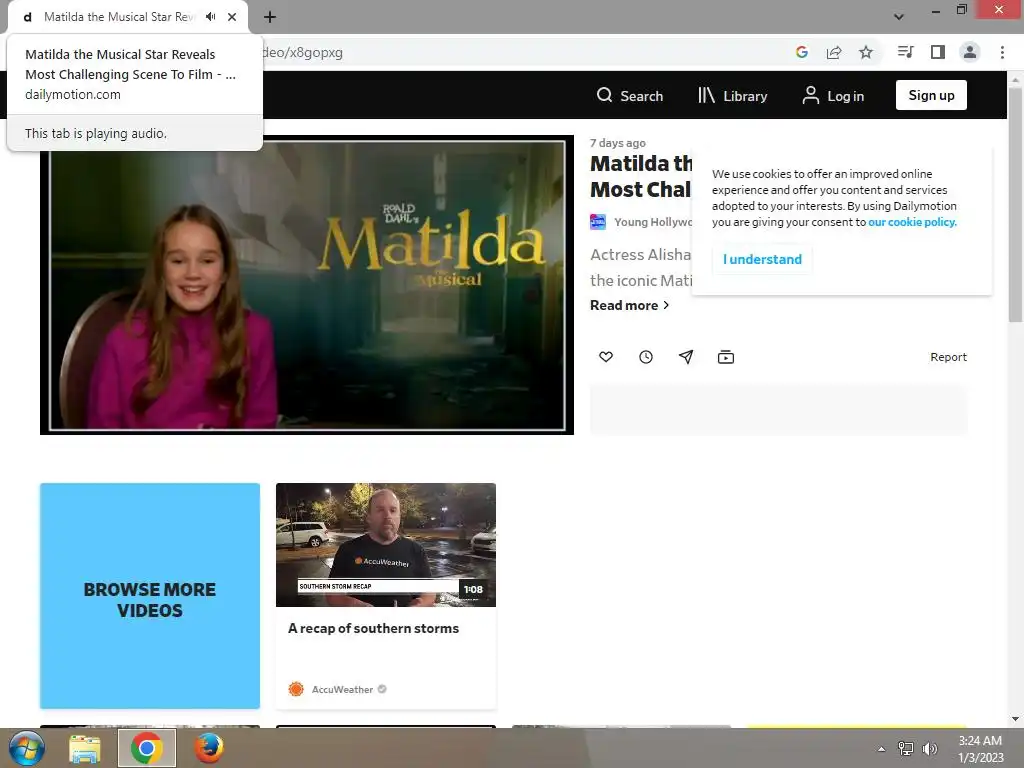This screenshot has height=768, width=1024.
Task: Click the video title heading Matilda
Action: pyautogui.click(x=641, y=176)
